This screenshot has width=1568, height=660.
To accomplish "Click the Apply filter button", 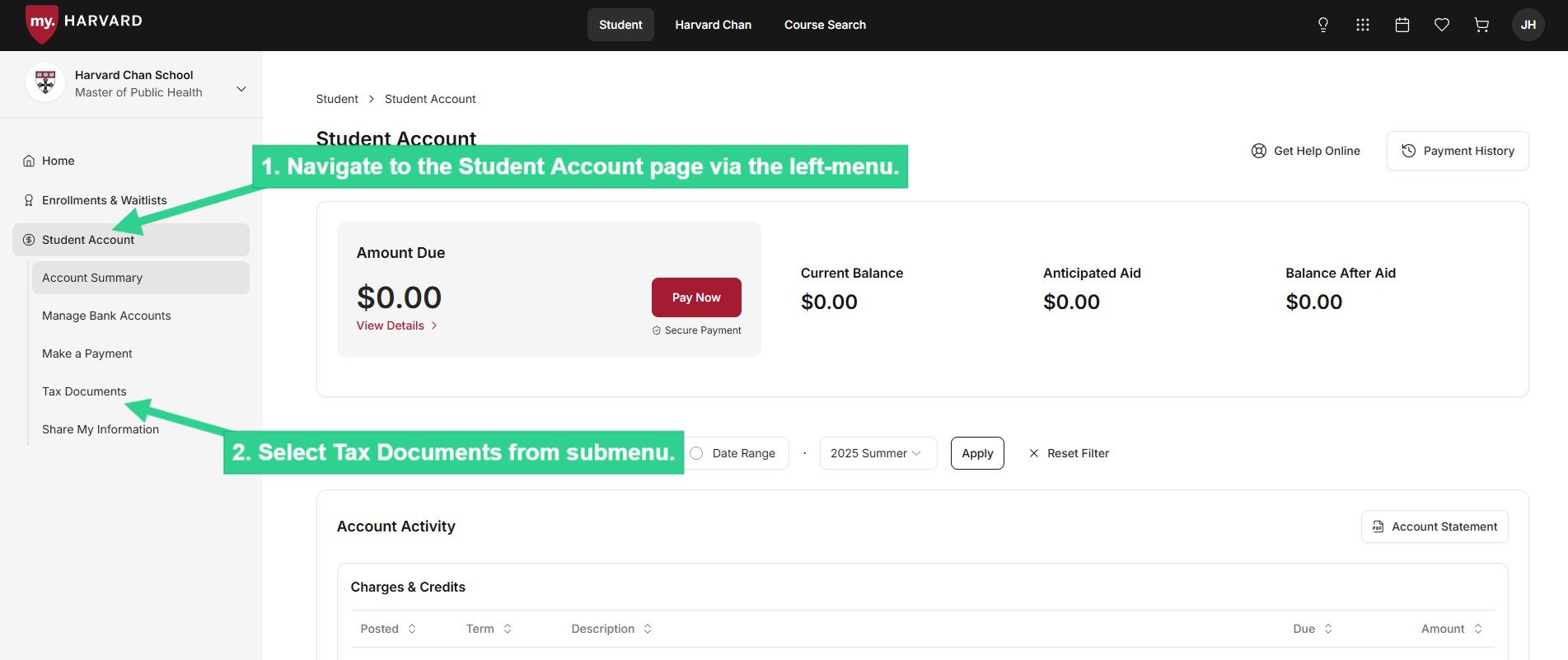I will 977,453.
